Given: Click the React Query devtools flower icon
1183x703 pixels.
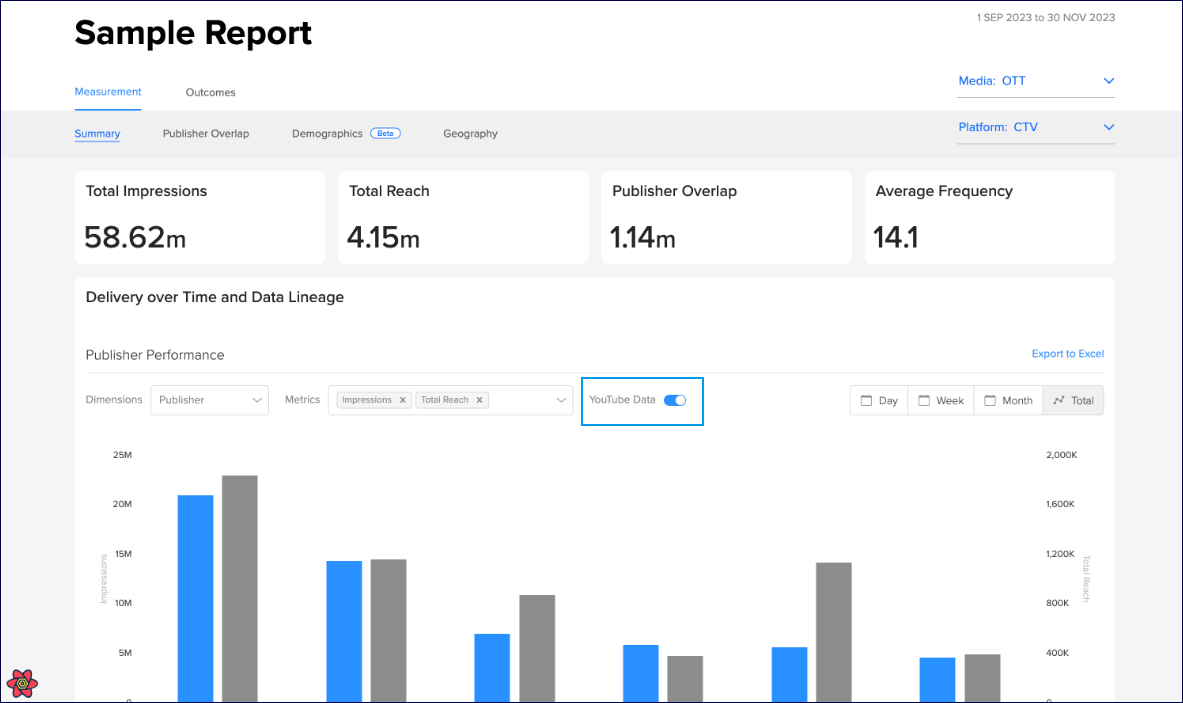Looking at the screenshot, I should coord(23,683).
